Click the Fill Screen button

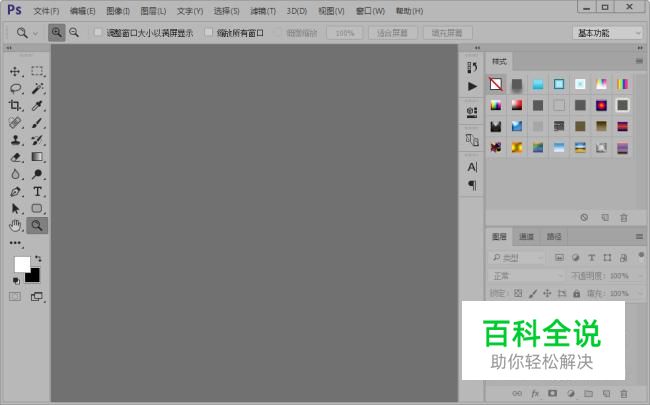(x=448, y=33)
